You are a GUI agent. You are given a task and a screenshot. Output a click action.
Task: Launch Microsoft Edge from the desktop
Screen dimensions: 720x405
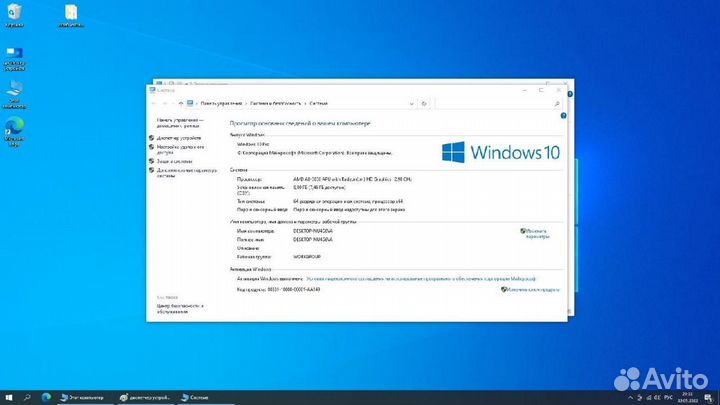(14, 132)
